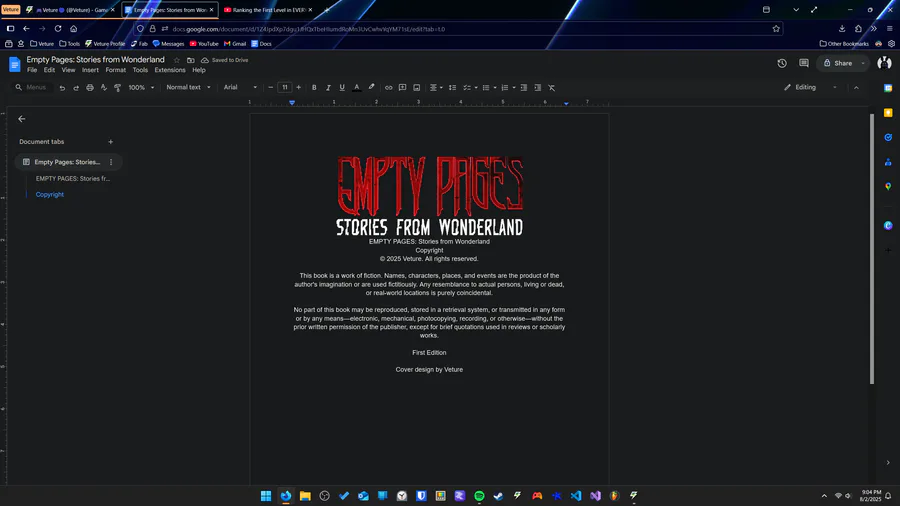Image resolution: width=900 pixels, height=506 pixels.
Task: Open Spotify from the Windows taskbar
Action: [479, 496]
